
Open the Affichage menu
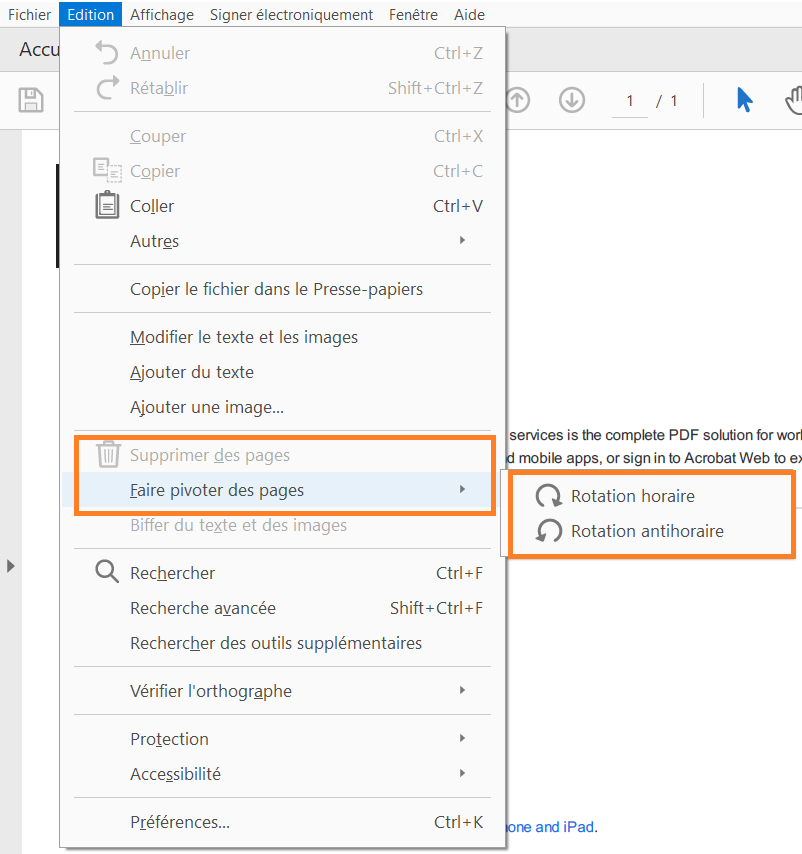coord(161,14)
